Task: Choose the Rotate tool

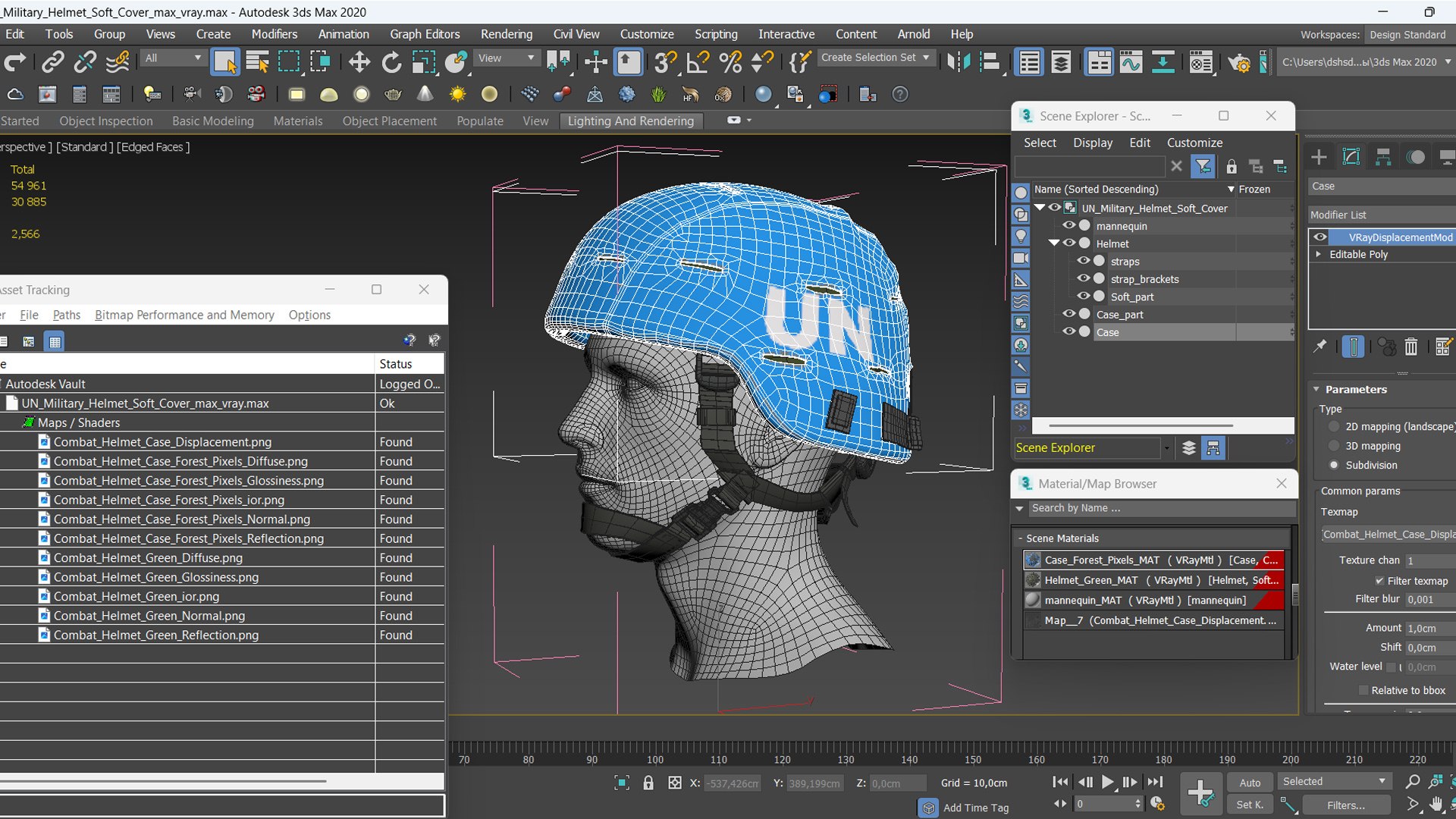Action: pos(391,61)
